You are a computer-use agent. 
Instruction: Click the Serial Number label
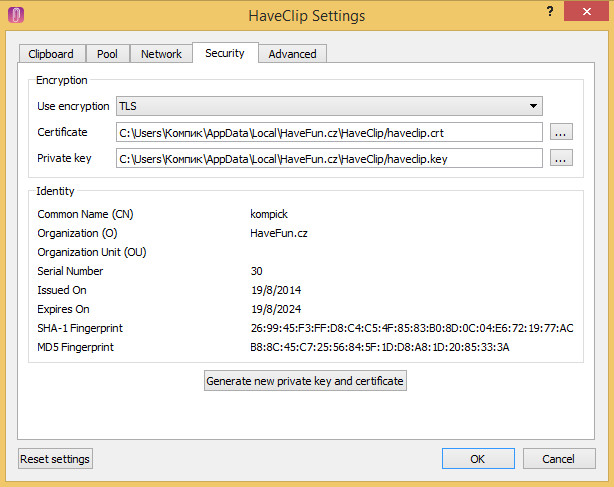(70, 271)
